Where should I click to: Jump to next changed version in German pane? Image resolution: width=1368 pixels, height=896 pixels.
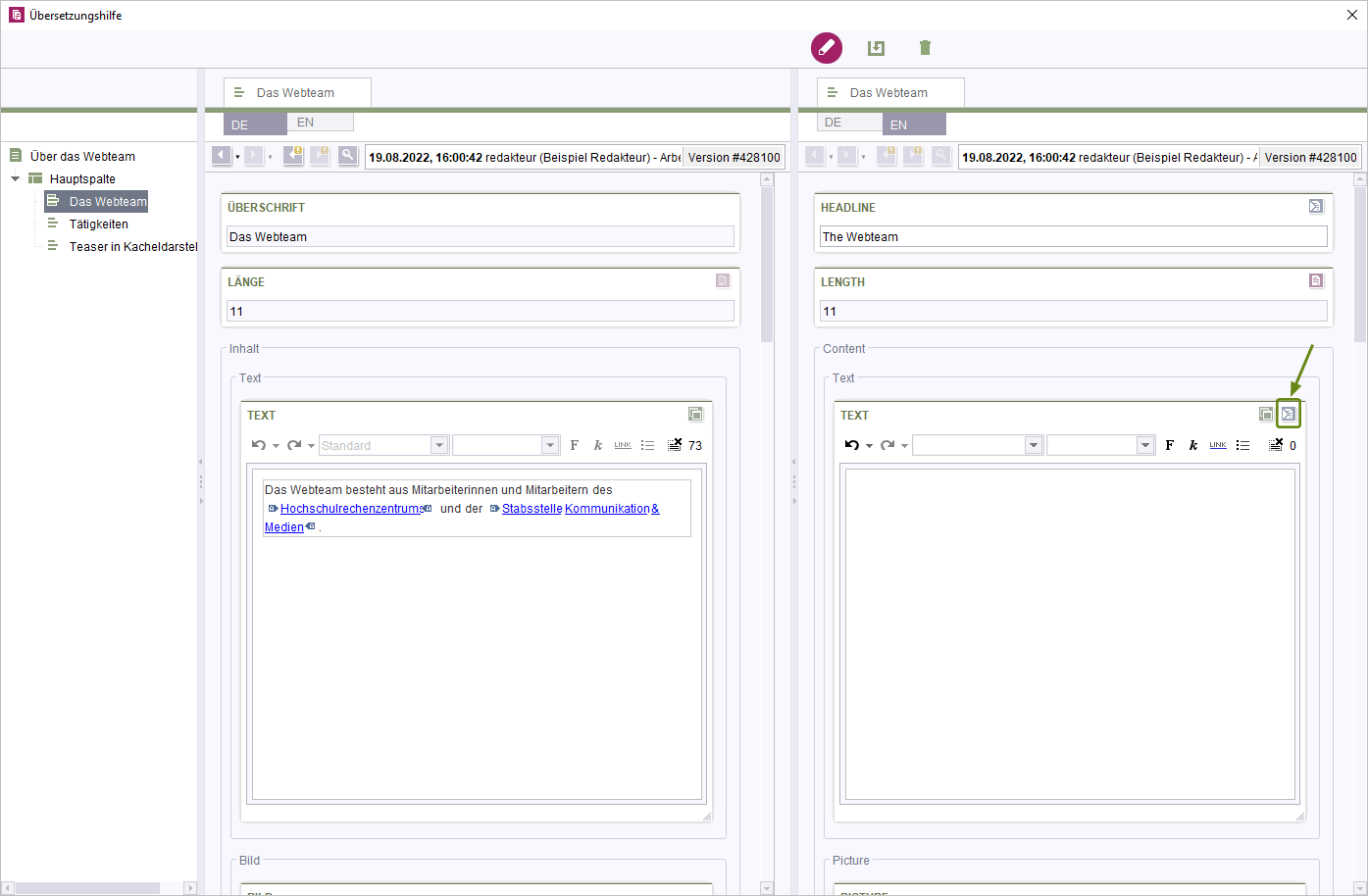[x=320, y=155]
